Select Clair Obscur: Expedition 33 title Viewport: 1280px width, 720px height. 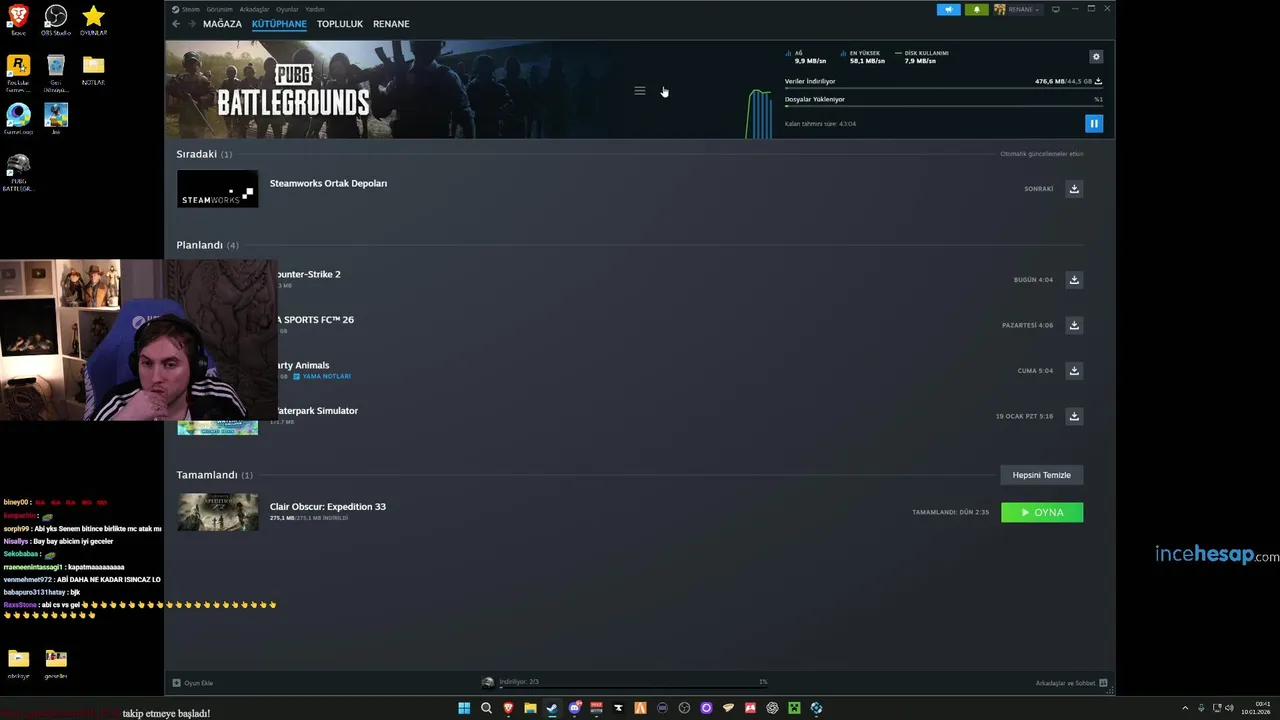tap(328, 506)
